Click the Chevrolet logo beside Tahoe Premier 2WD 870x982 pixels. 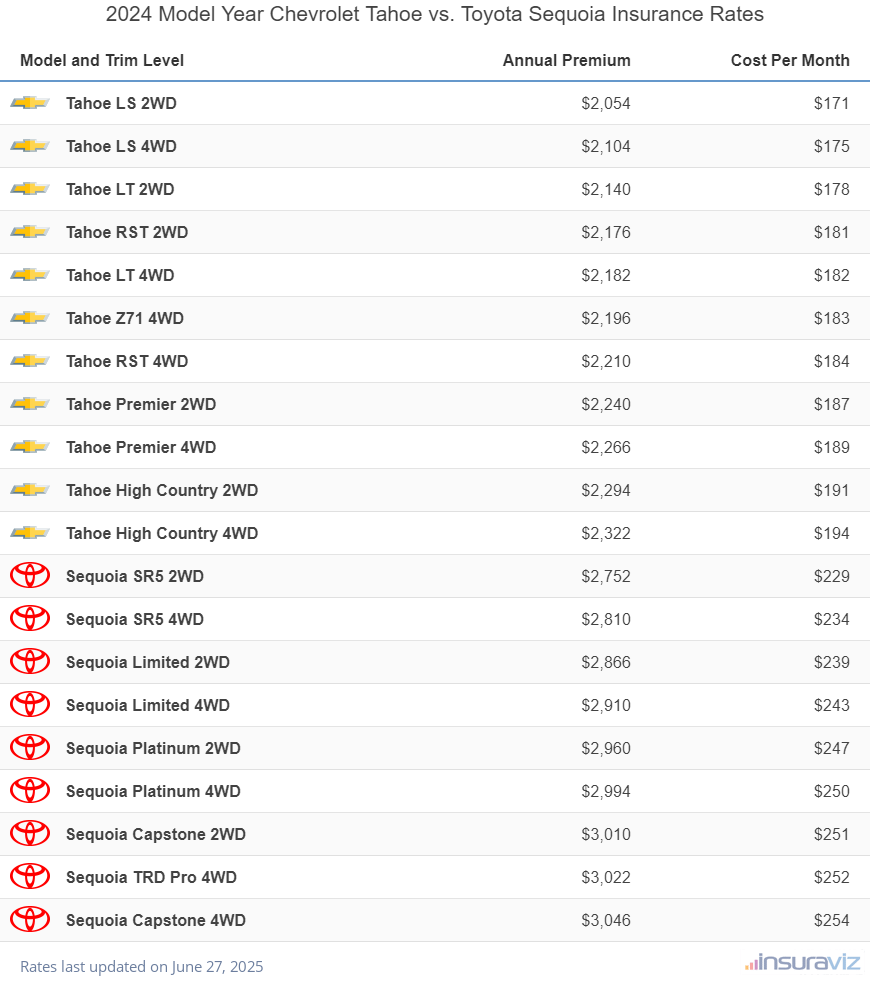click(x=30, y=404)
